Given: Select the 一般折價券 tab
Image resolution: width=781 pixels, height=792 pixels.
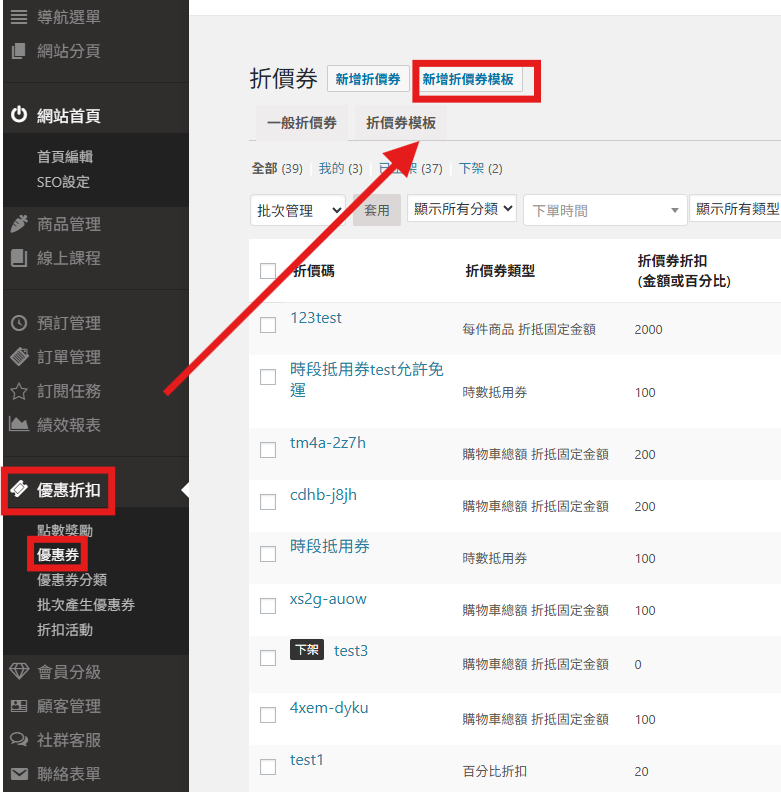Looking at the screenshot, I should pos(301,123).
